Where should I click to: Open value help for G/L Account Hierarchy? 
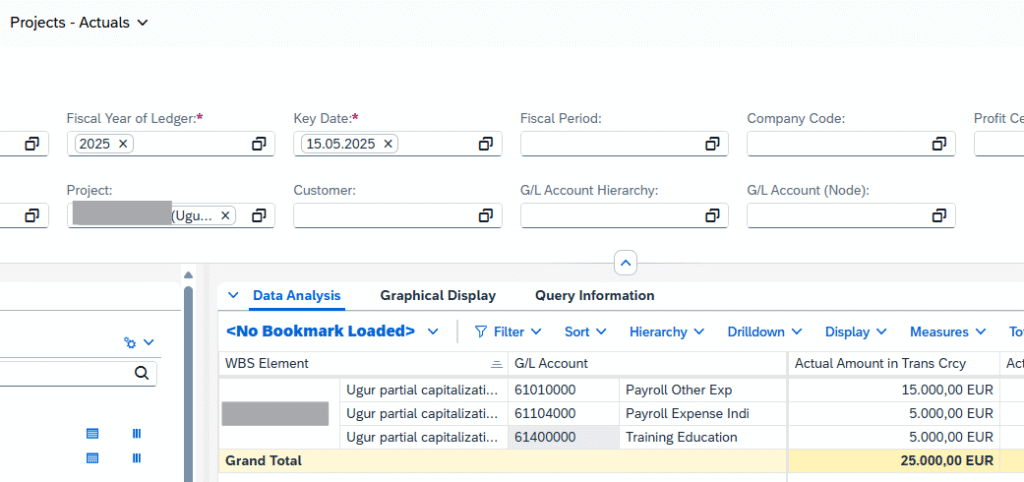tap(712, 216)
